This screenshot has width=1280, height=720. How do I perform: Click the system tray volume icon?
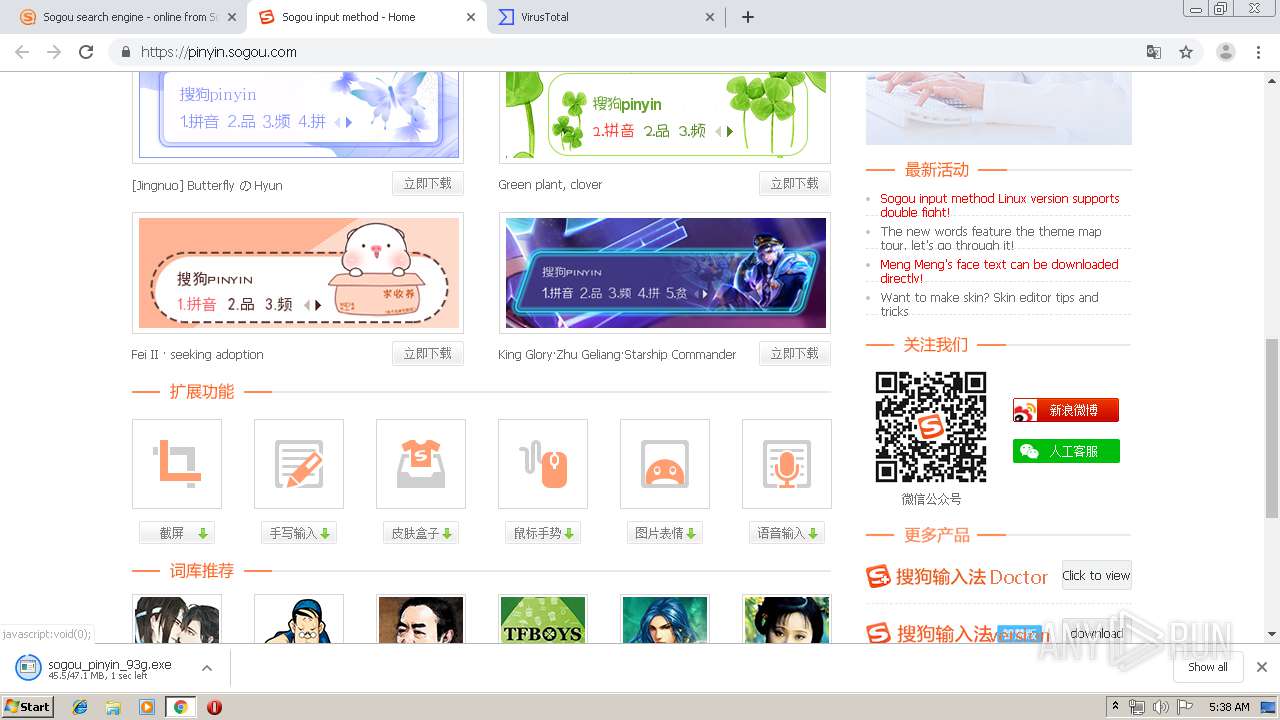(x=1160, y=707)
